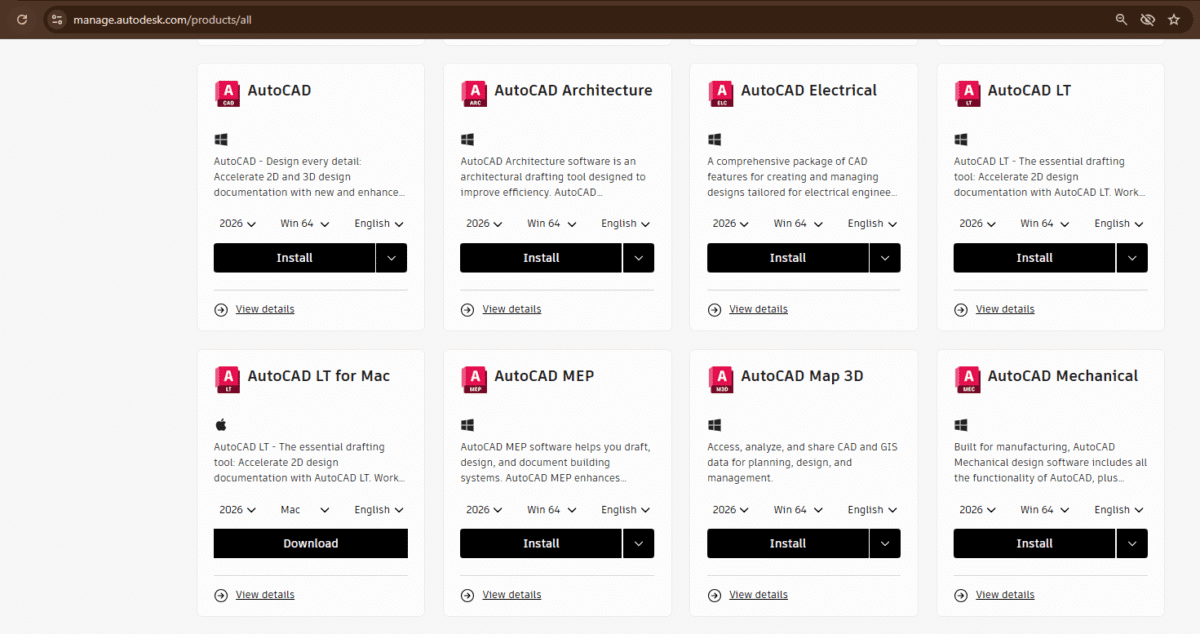Click the AutoCAD product icon

227,91
